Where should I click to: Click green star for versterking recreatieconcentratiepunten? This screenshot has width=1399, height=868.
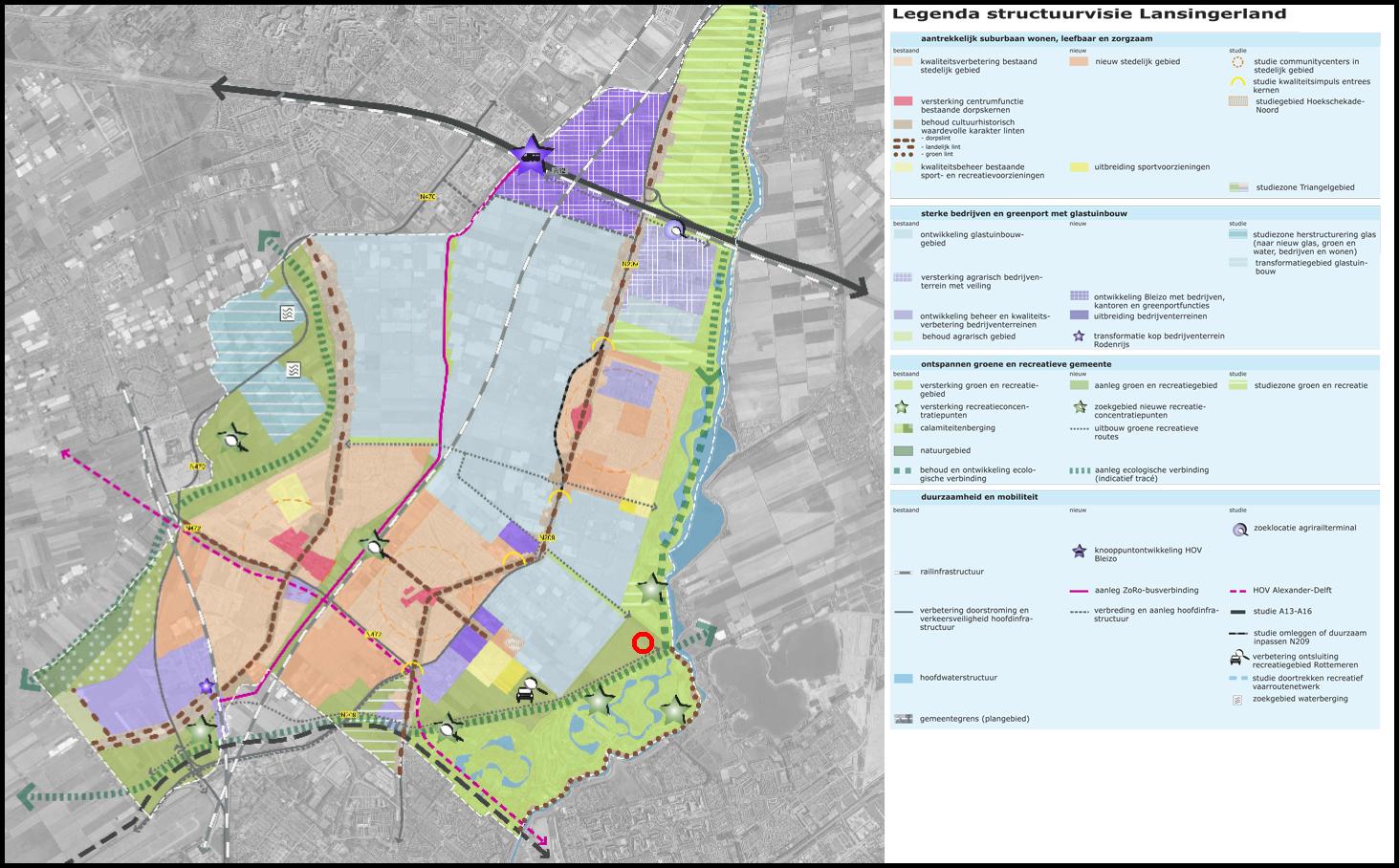pyautogui.click(x=901, y=407)
